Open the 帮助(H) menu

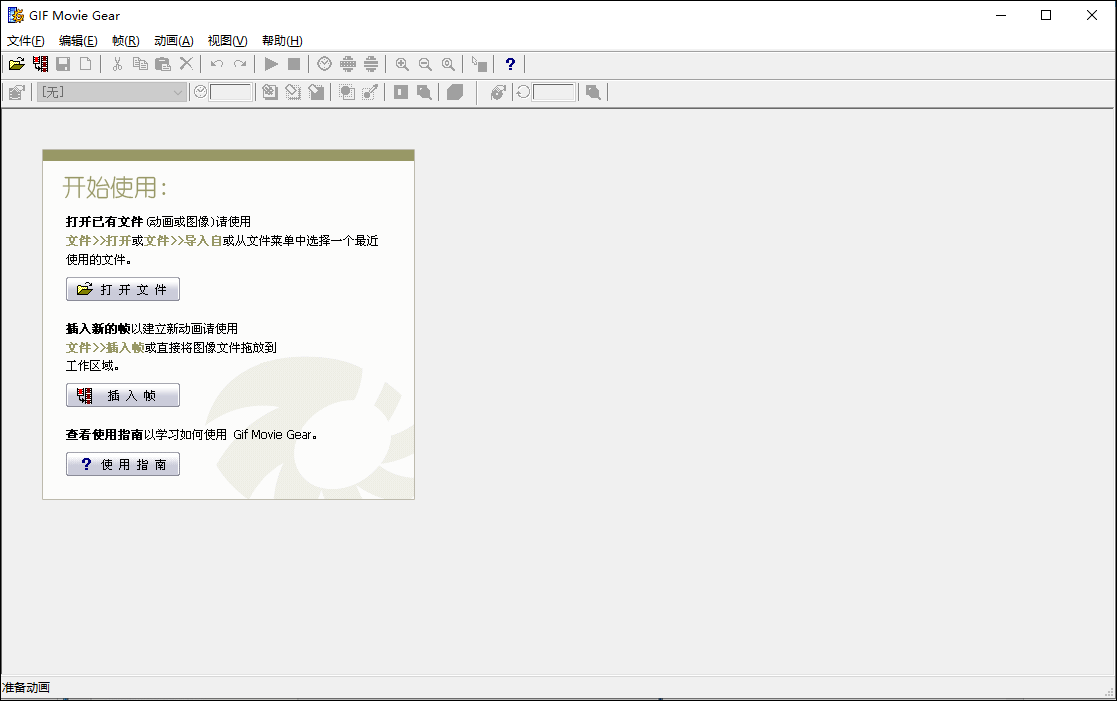pos(282,41)
